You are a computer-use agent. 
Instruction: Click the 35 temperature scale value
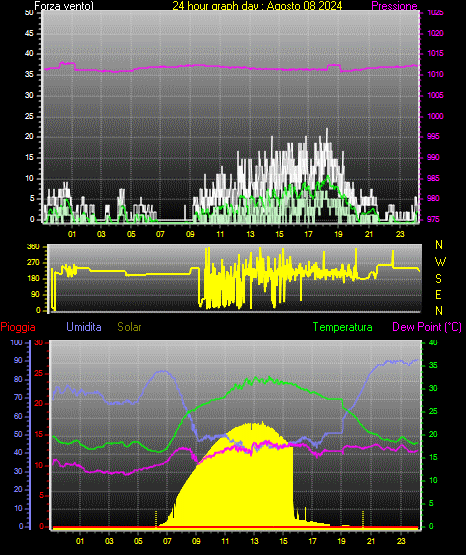click(x=433, y=365)
